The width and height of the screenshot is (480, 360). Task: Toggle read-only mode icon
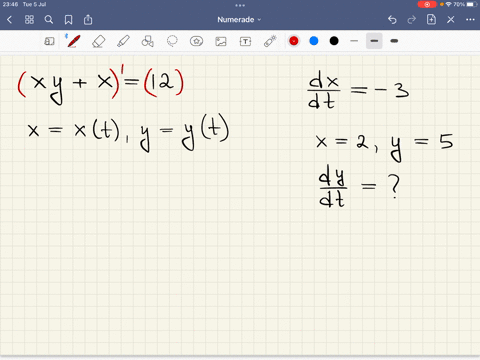(49, 41)
